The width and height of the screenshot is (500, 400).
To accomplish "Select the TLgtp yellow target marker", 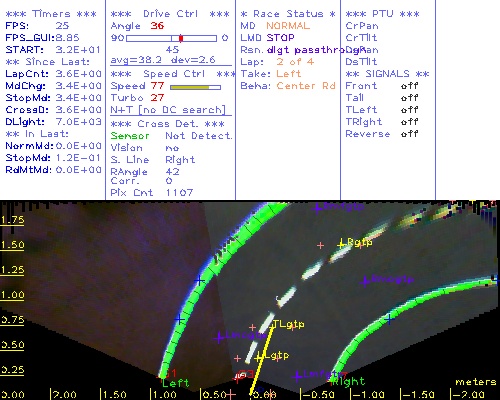I will [289, 324].
